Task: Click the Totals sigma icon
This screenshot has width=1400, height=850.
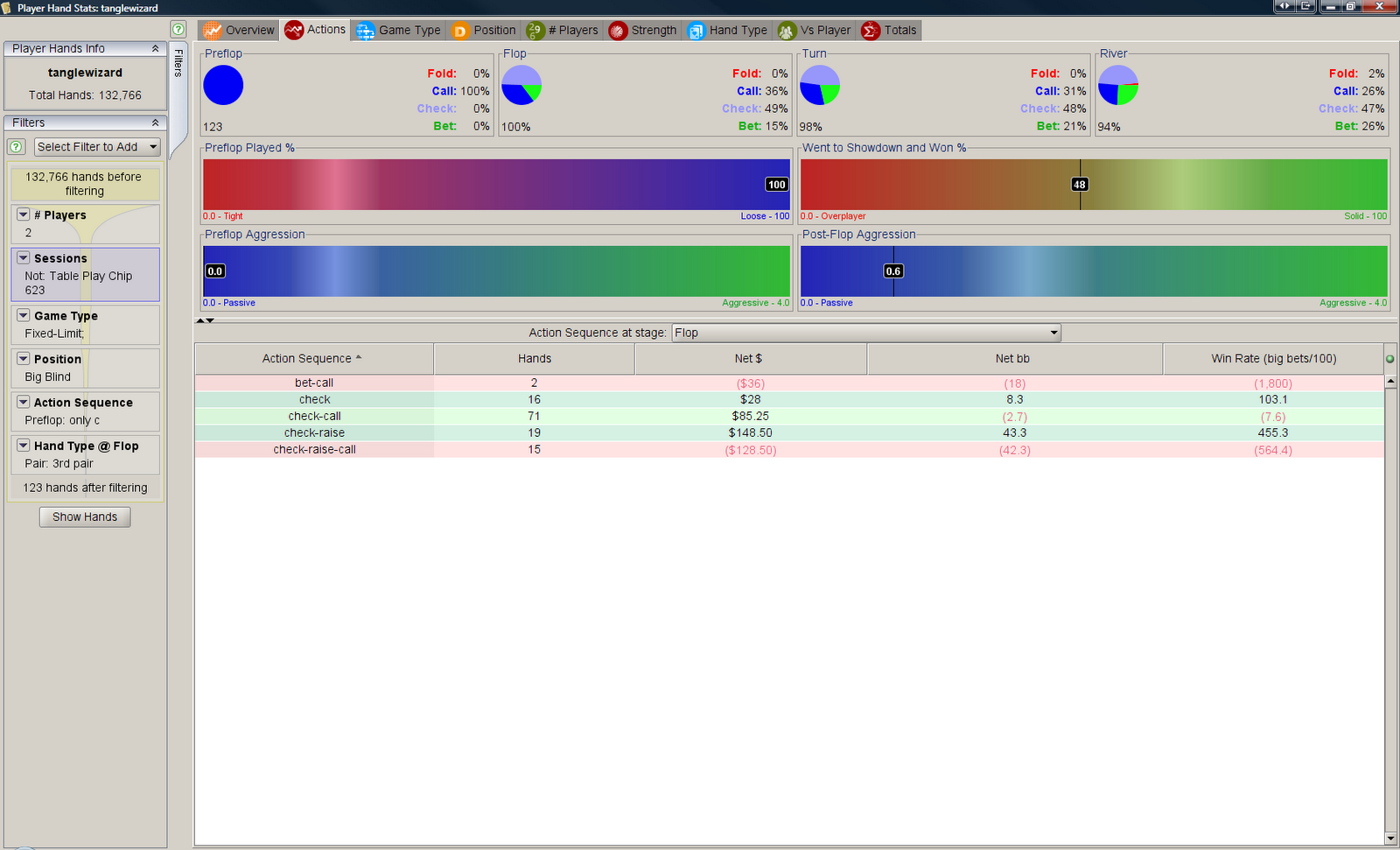Action: tap(871, 32)
